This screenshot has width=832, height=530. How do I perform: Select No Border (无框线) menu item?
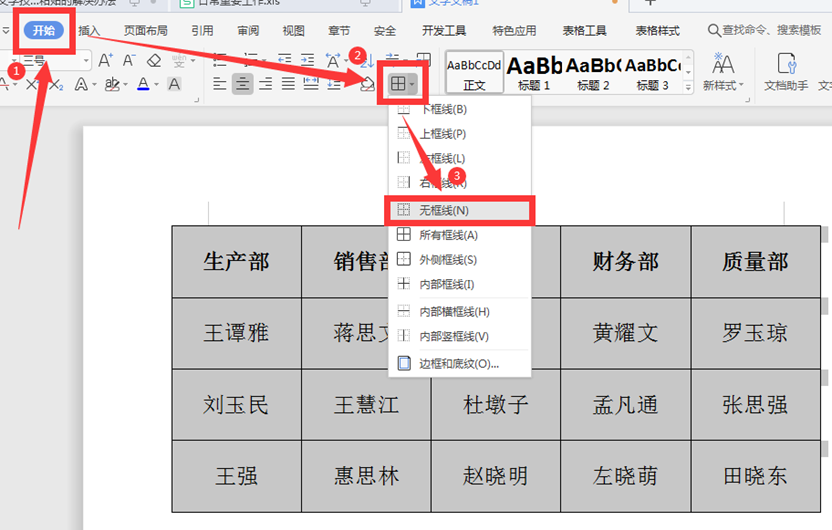click(x=460, y=210)
